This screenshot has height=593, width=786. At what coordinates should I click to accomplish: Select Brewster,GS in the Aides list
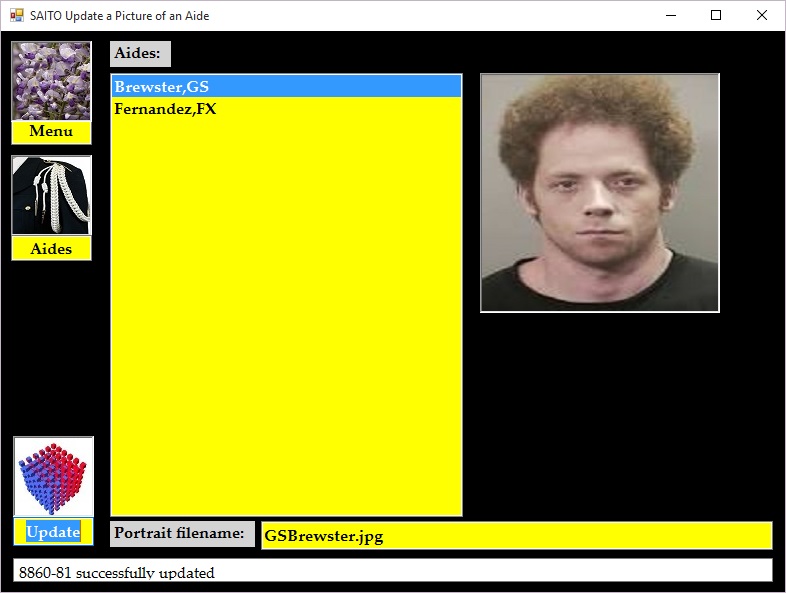click(286, 87)
